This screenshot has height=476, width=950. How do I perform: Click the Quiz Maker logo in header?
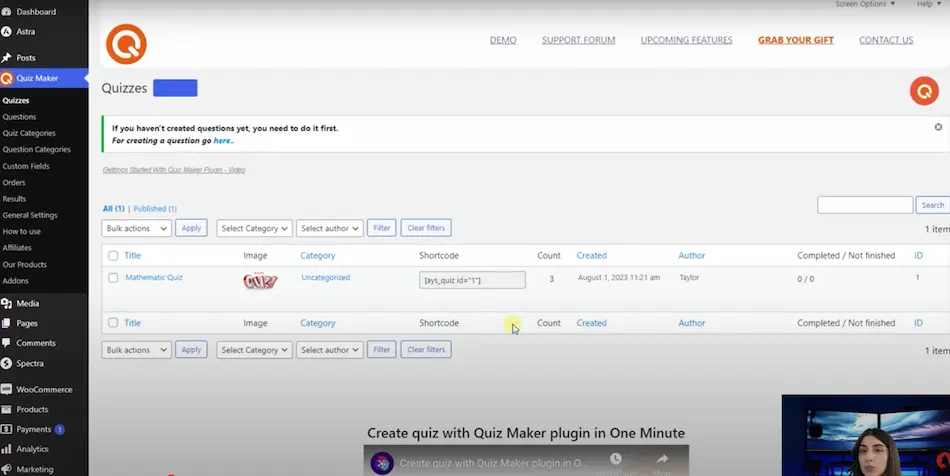click(x=126, y=44)
